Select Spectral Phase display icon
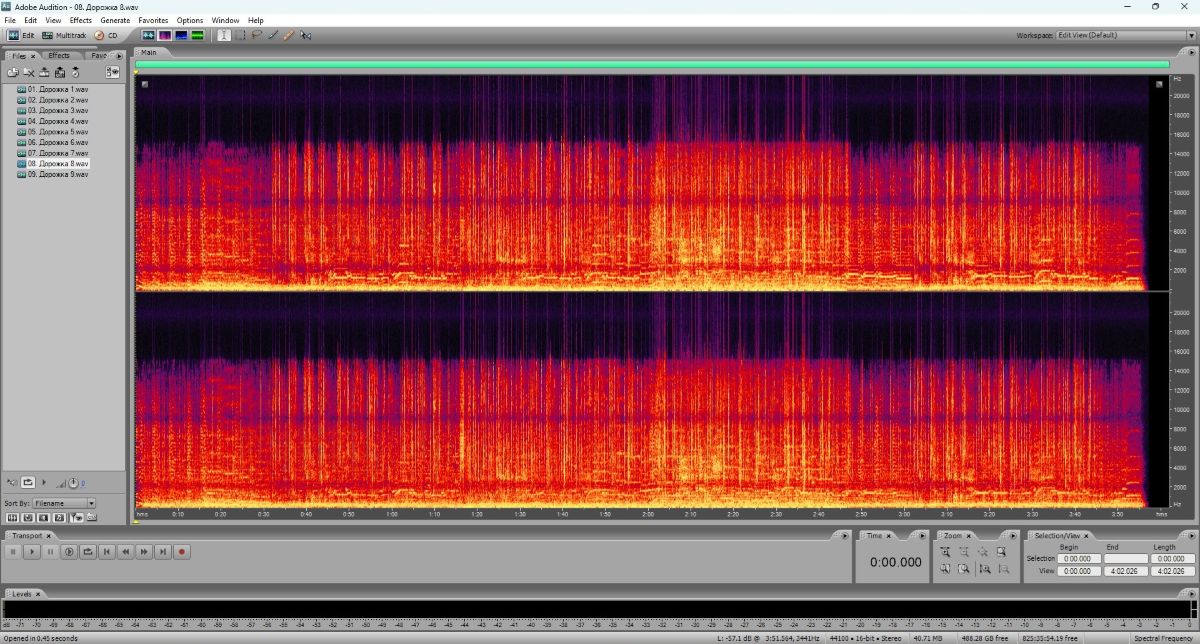 pos(197,35)
